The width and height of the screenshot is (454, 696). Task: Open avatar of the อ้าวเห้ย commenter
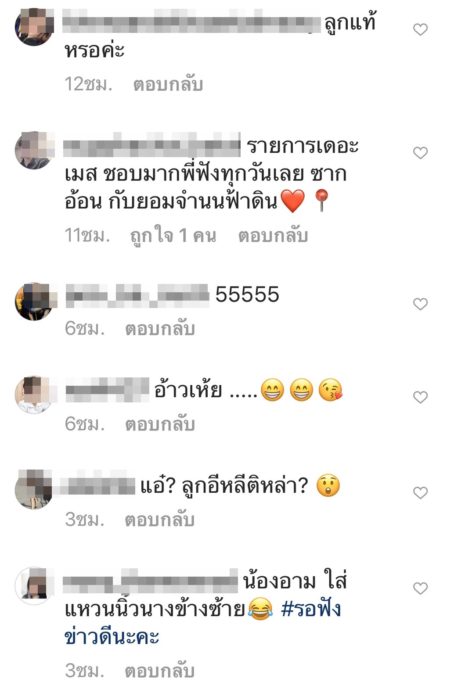[35, 394]
